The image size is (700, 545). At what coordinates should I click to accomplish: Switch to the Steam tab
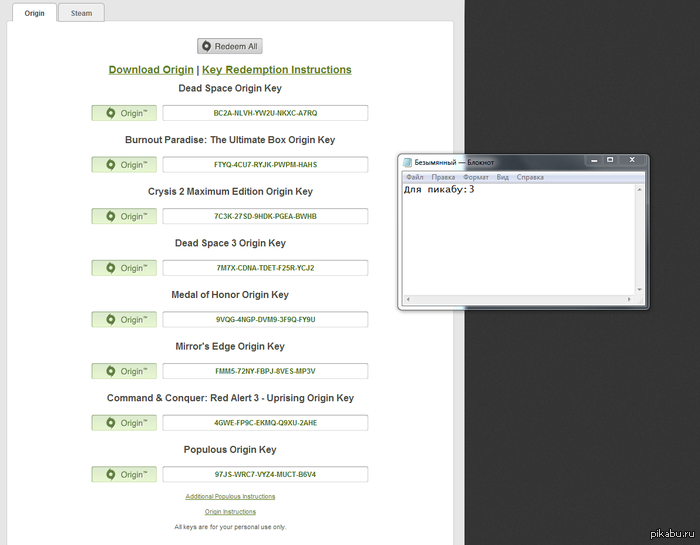pos(81,13)
